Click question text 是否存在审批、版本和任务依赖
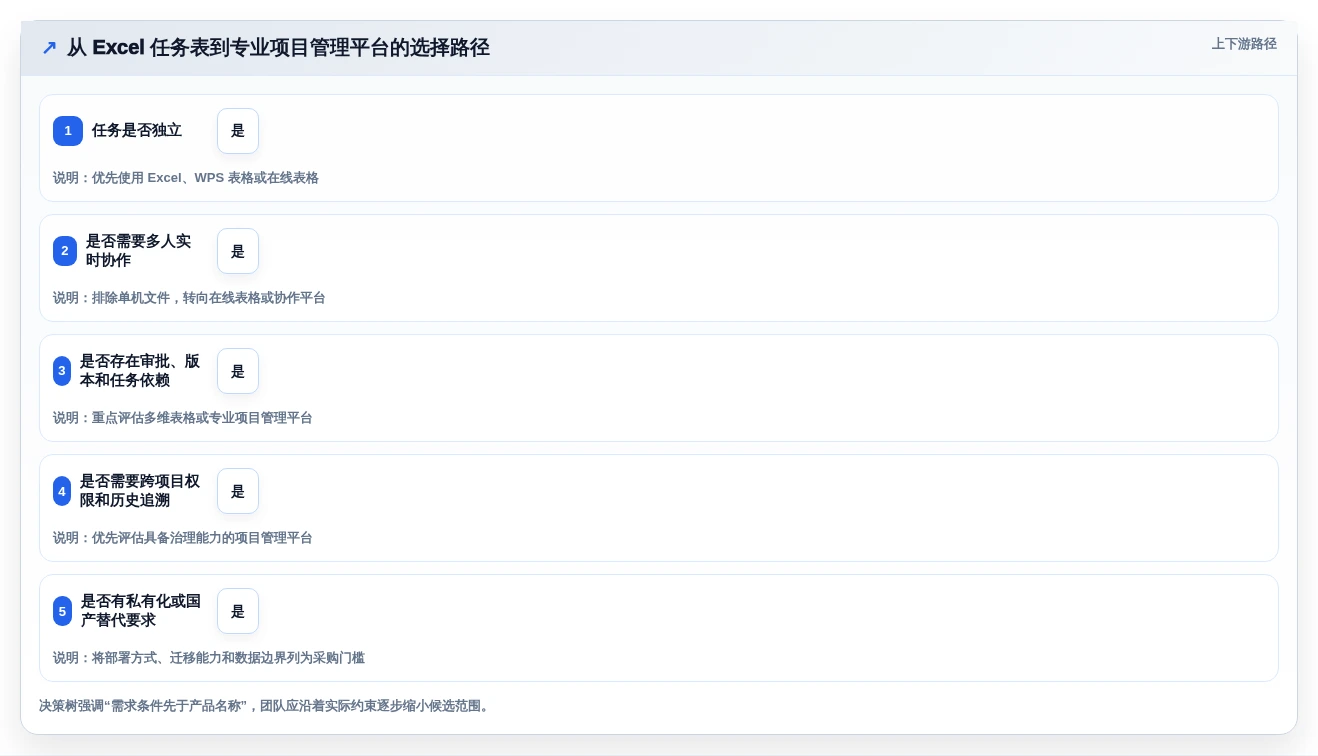Viewport: 1318px width, 756px height. (x=140, y=371)
